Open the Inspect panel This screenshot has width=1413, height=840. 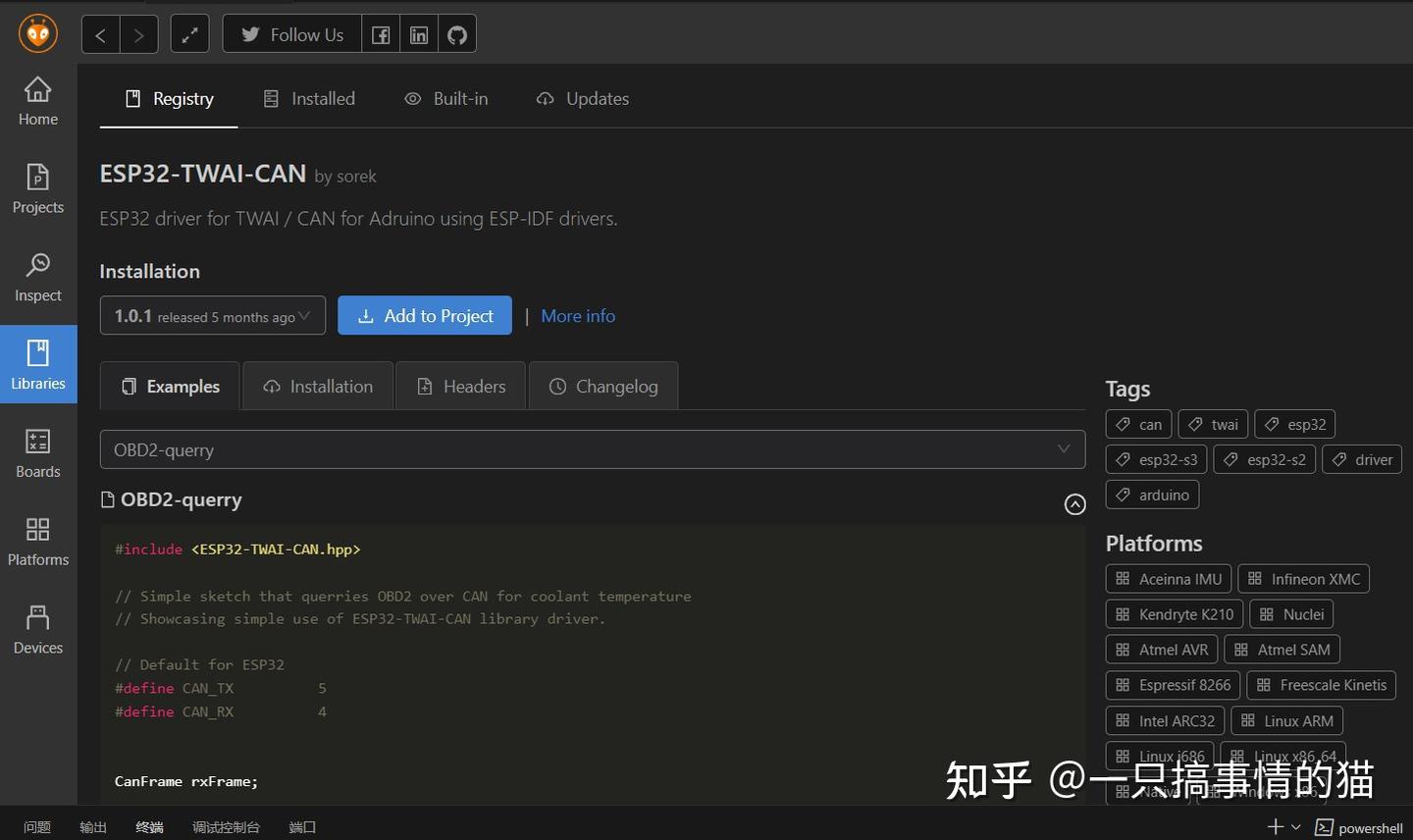tap(37, 277)
